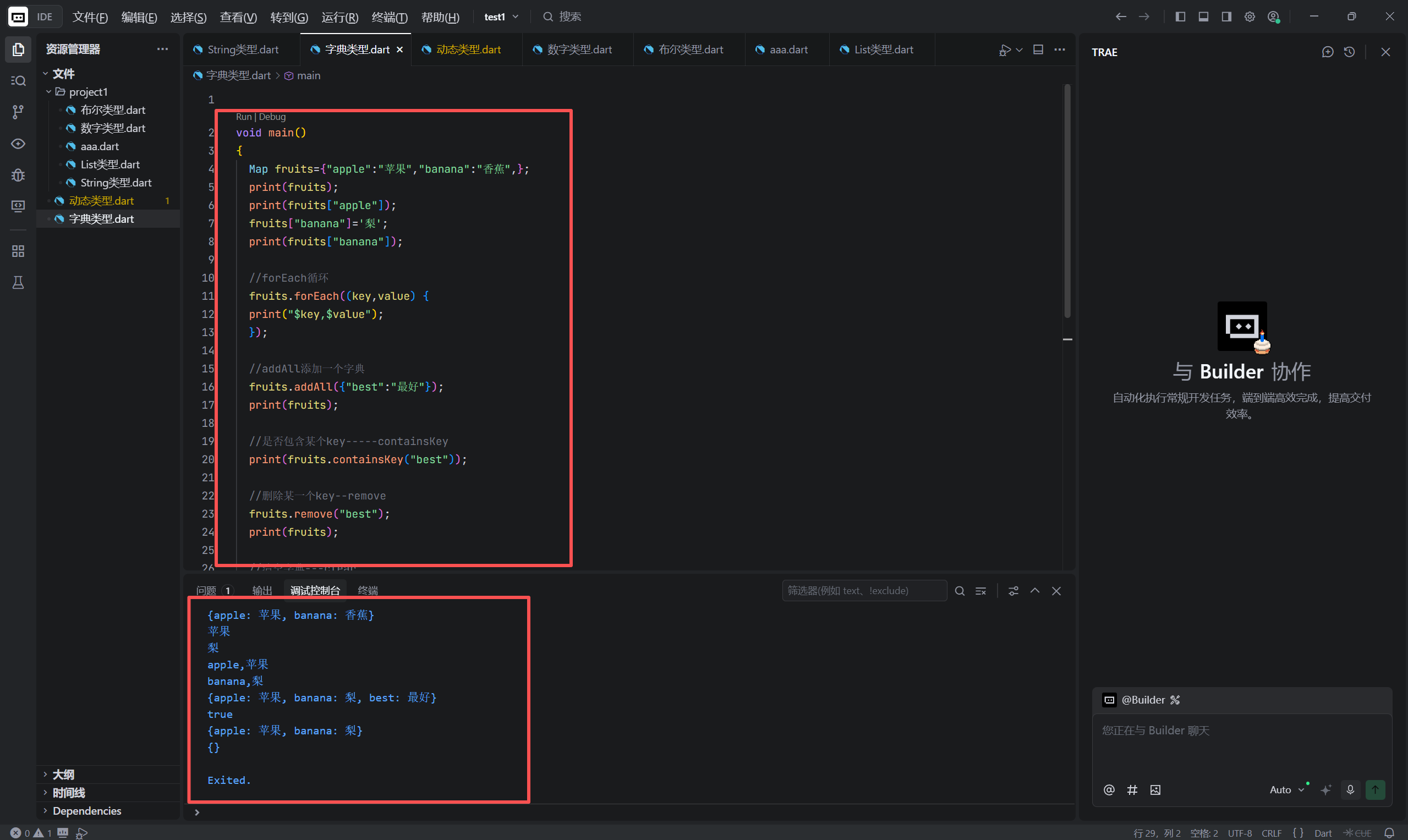
Task: Click the debug console filter input field
Action: point(863,590)
